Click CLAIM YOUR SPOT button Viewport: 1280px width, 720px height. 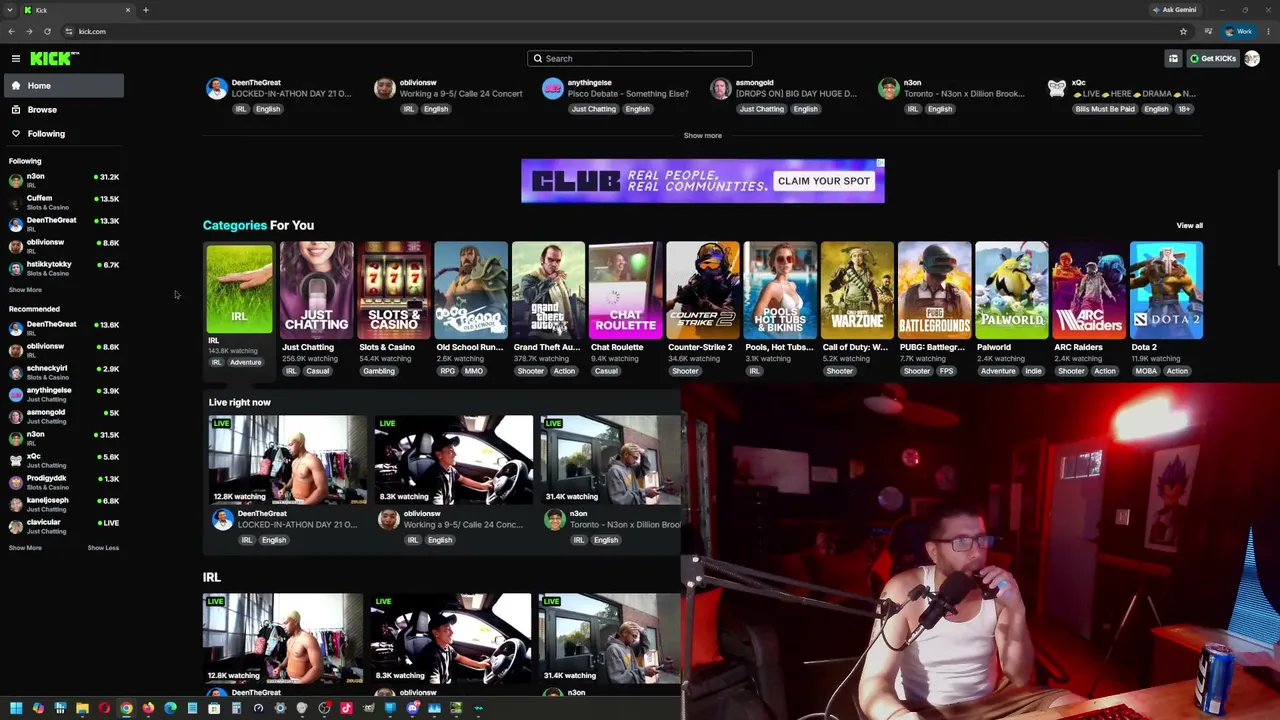(823, 181)
